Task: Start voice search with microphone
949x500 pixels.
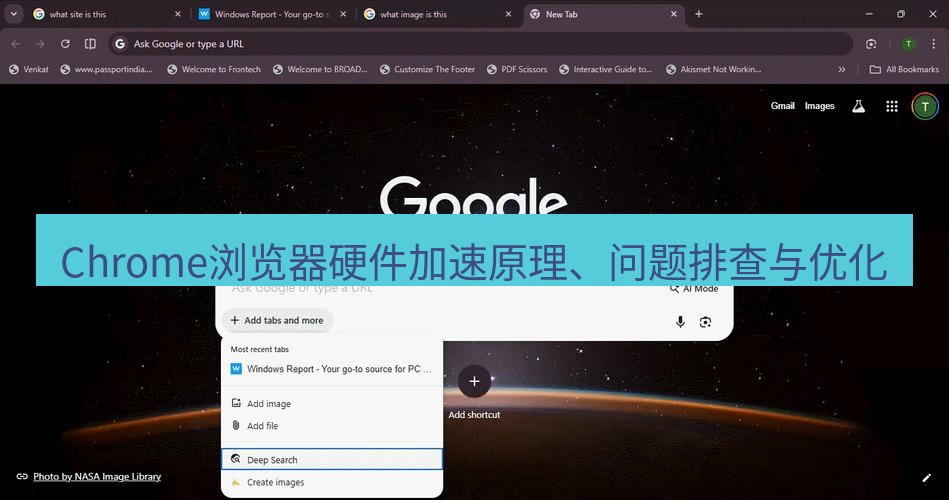Action: [680, 322]
